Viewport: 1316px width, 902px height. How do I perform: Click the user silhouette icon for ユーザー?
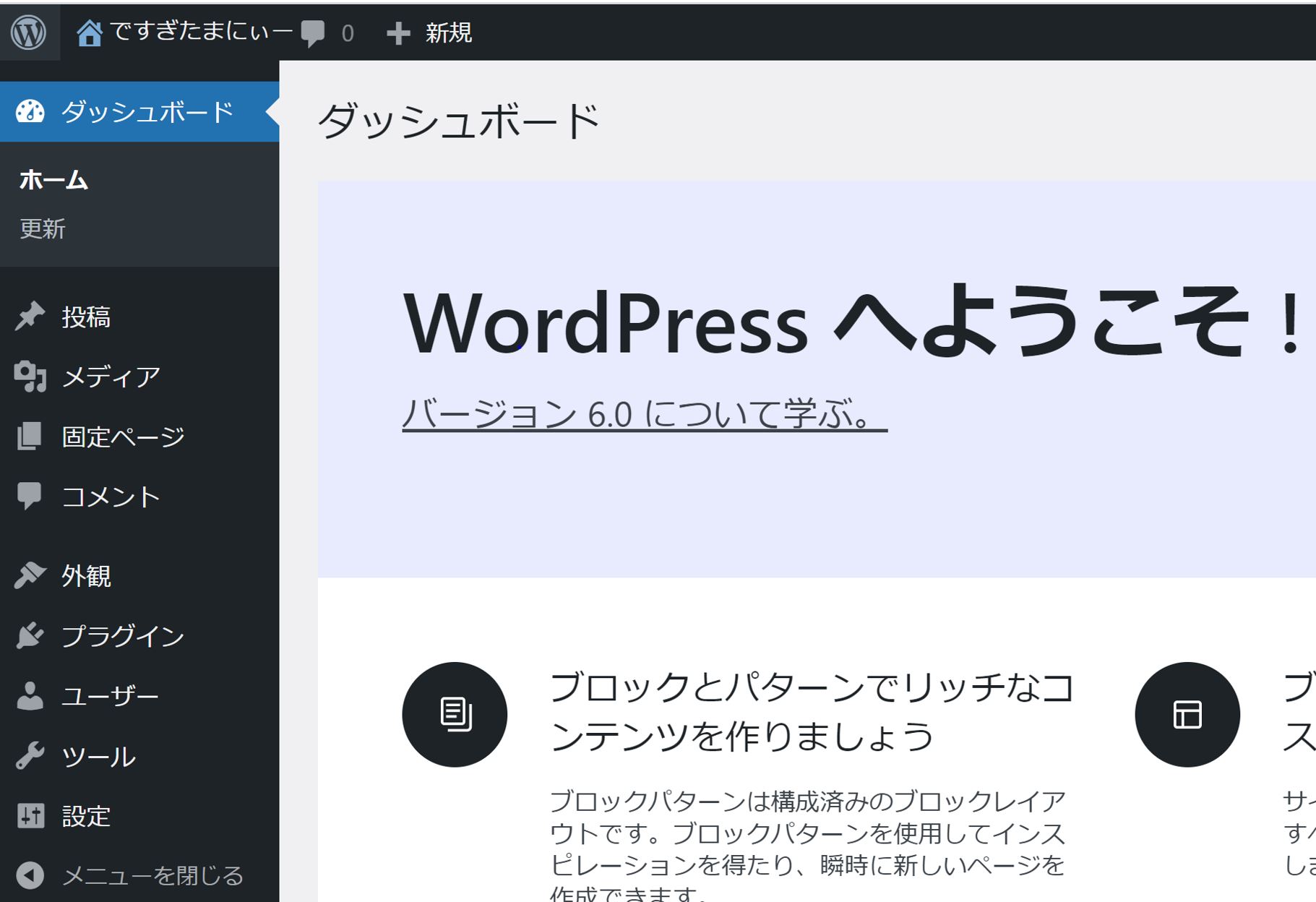click(30, 696)
